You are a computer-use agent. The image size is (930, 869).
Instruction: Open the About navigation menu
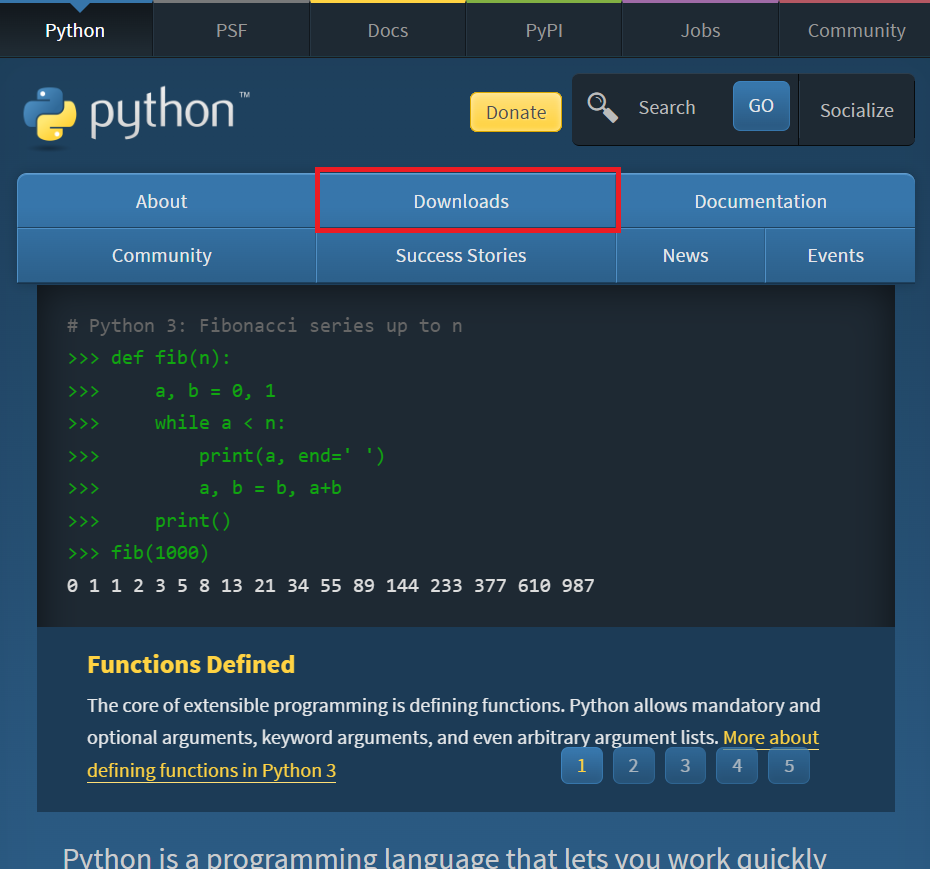click(x=167, y=201)
